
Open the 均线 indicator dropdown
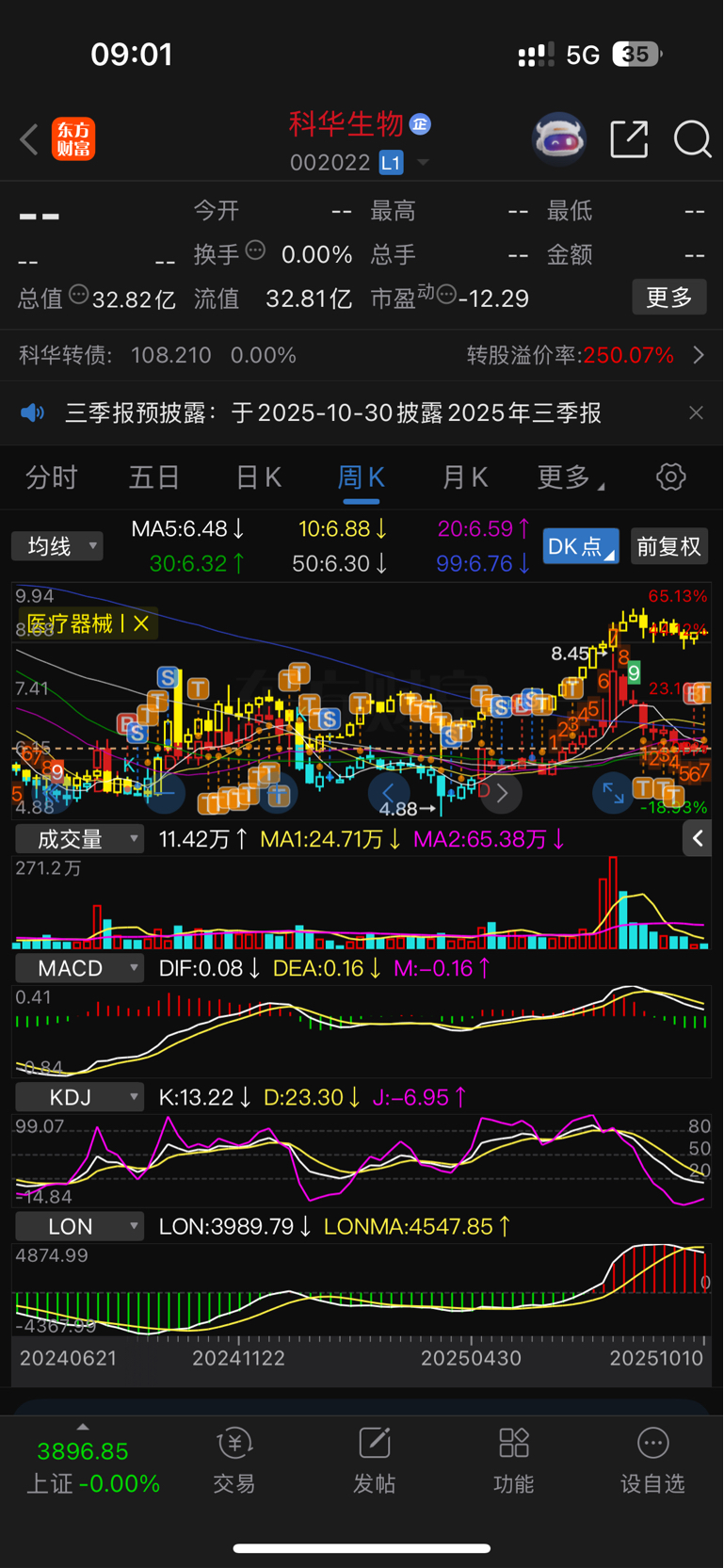(57, 546)
